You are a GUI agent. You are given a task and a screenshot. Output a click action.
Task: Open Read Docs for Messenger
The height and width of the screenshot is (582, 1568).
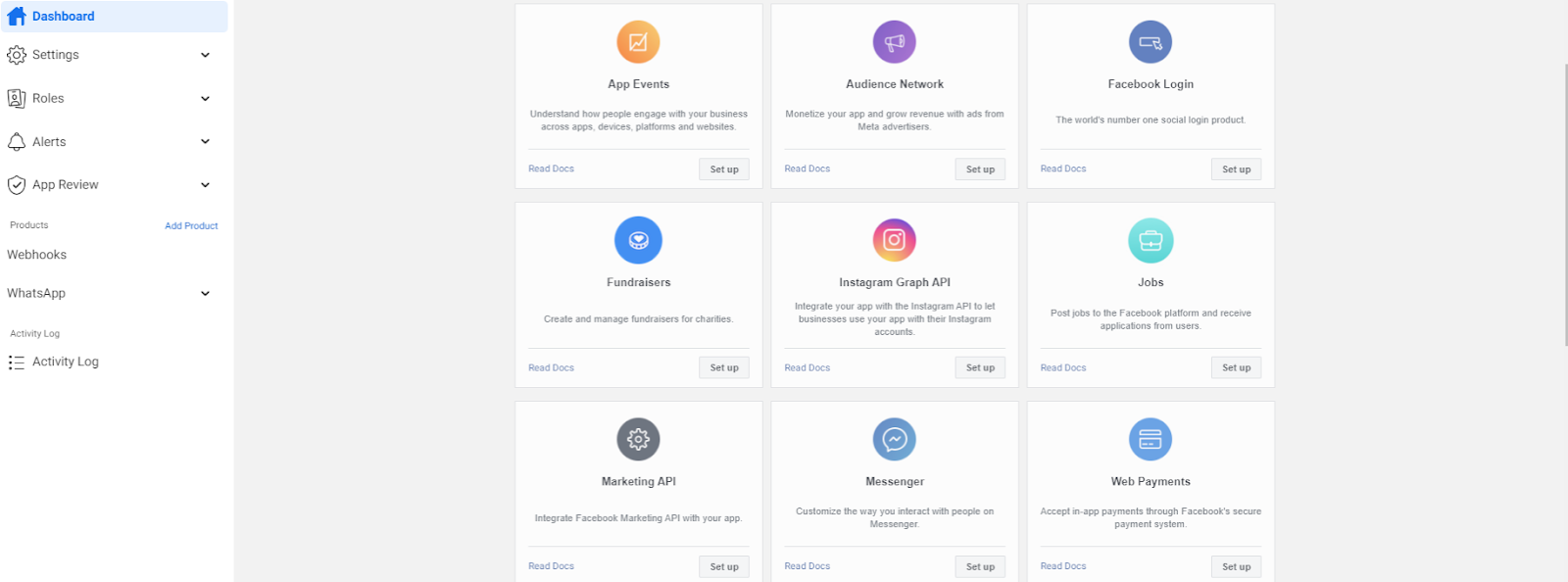(807, 566)
